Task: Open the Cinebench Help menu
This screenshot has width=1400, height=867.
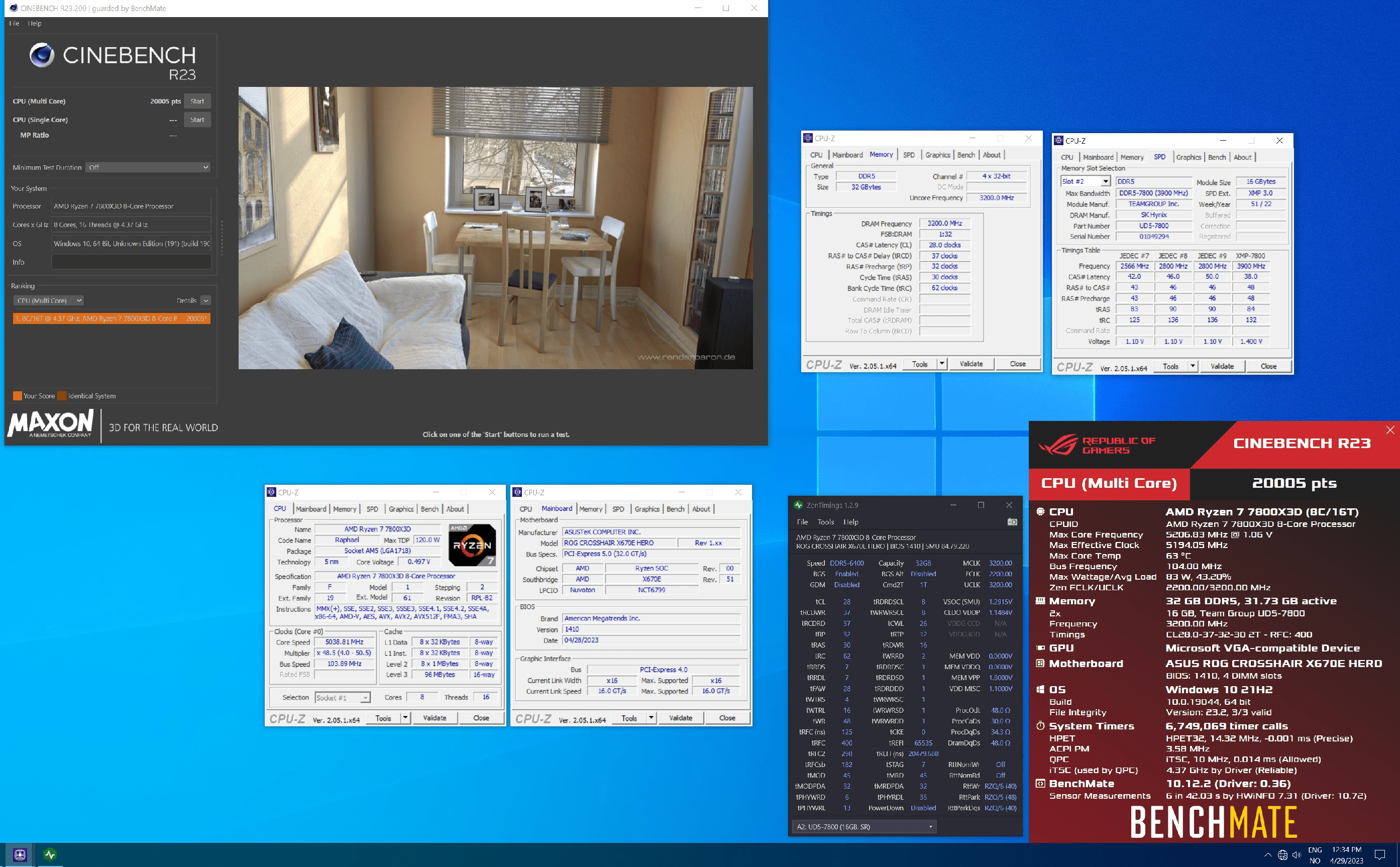Action: pyautogui.click(x=34, y=24)
